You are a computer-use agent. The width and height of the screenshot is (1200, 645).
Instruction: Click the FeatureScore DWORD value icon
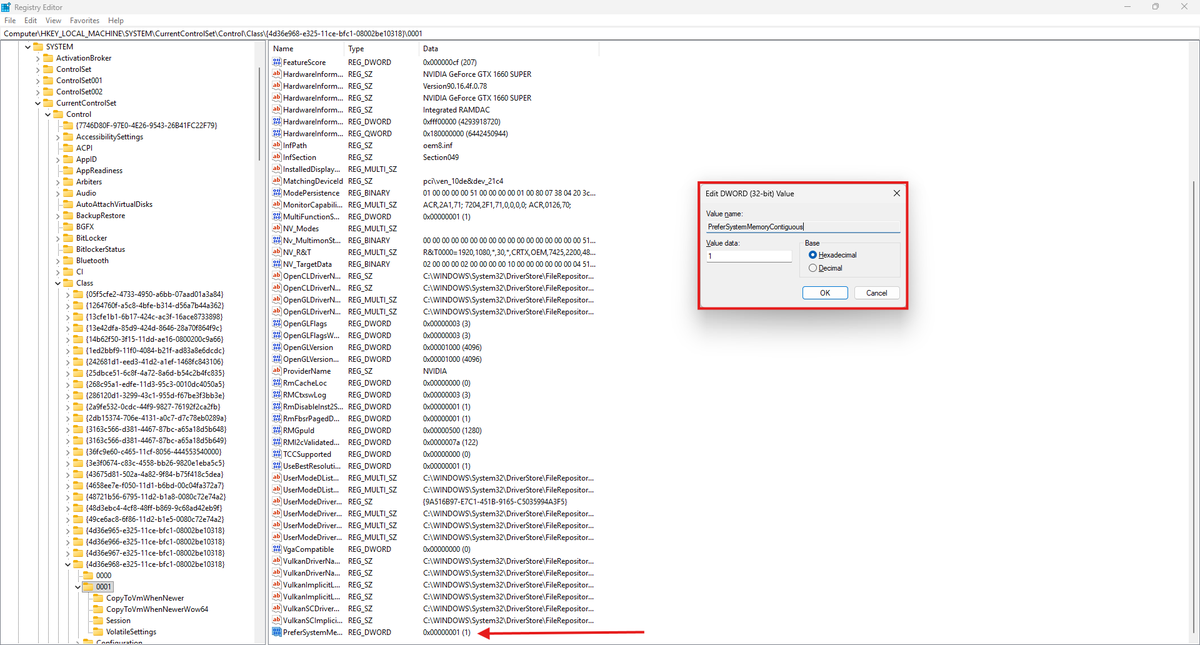coord(277,62)
